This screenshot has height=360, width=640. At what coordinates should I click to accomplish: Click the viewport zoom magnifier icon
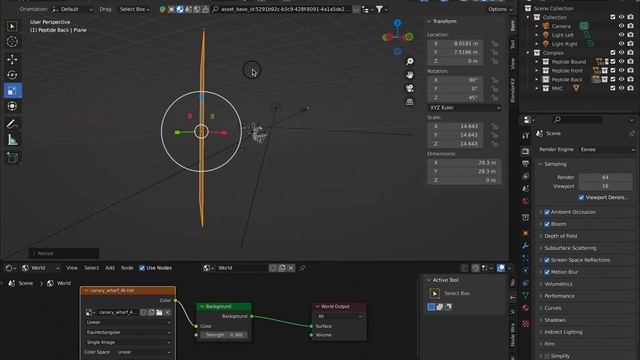(x=409, y=62)
